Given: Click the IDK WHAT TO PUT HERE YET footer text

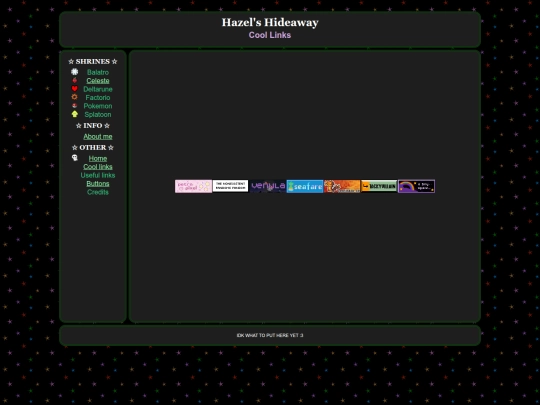Looking at the screenshot, I should coord(270,335).
